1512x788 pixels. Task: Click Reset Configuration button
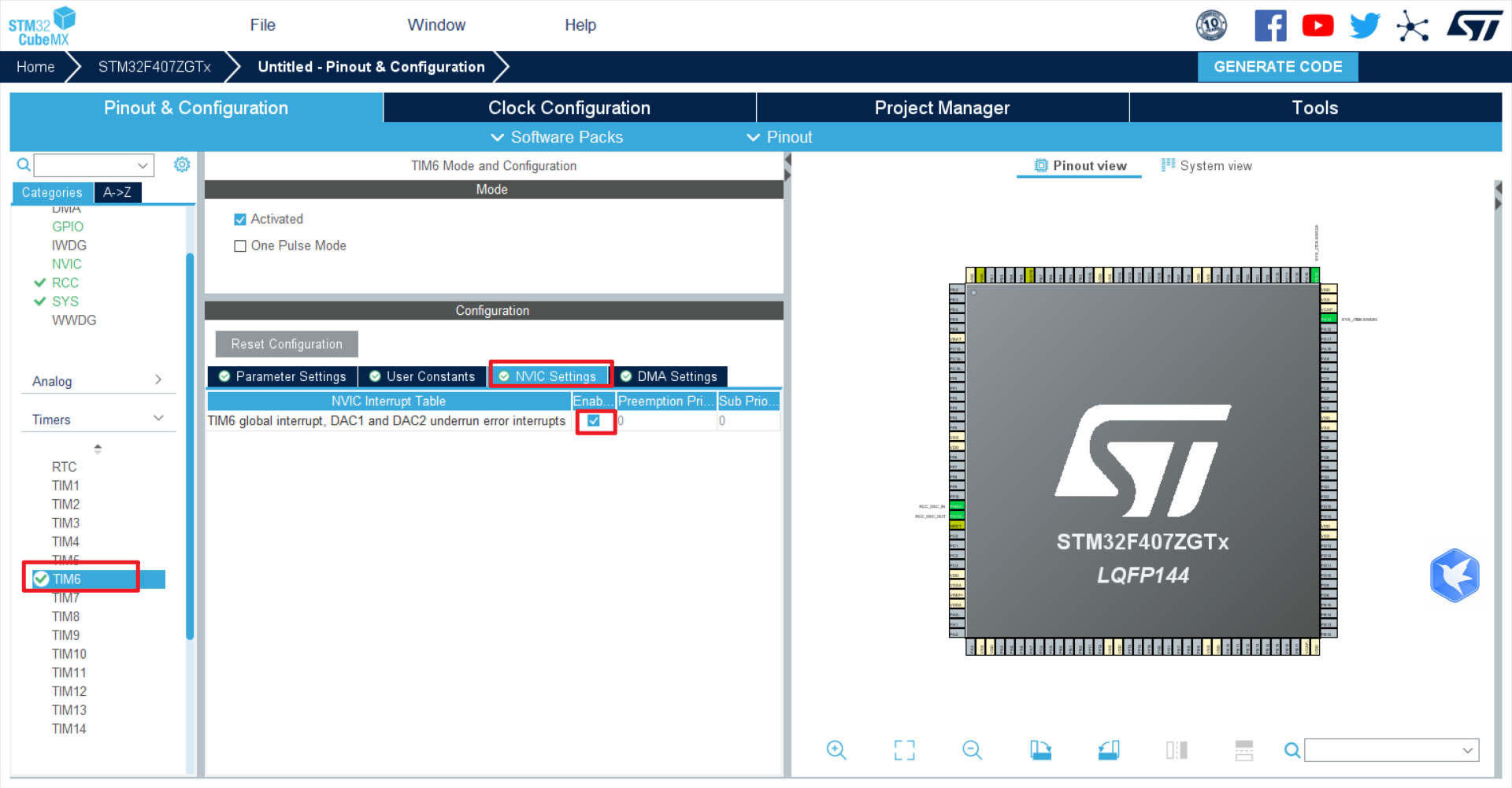coord(287,344)
